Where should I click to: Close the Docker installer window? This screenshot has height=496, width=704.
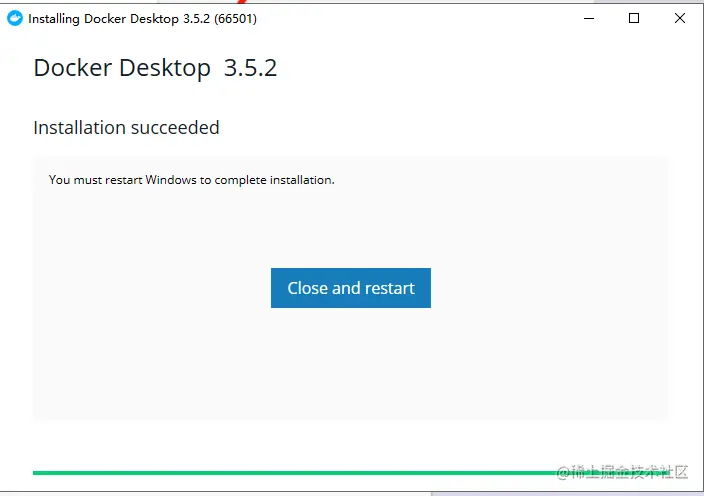click(x=680, y=18)
